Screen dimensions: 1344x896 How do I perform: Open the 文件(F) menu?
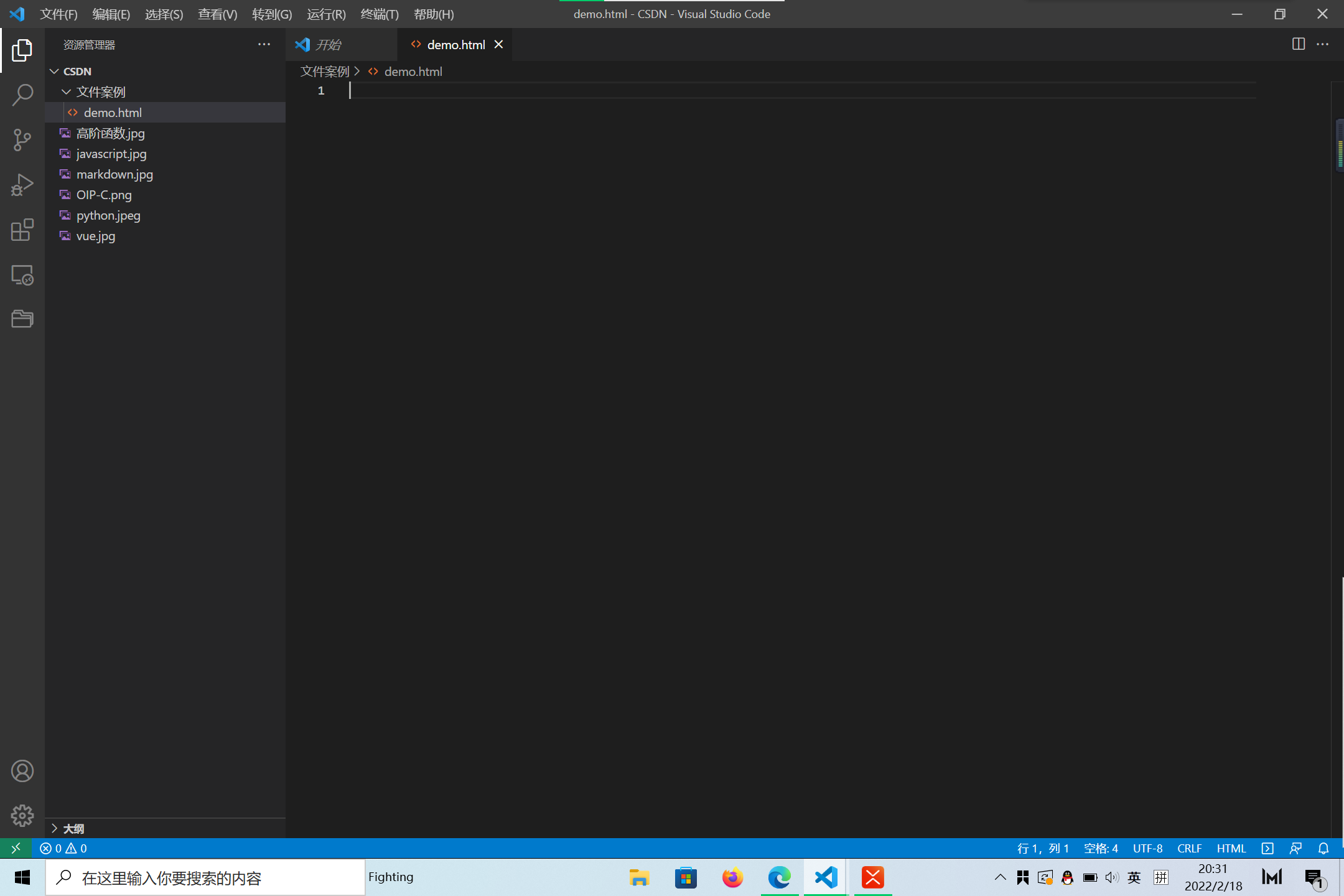tap(58, 14)
